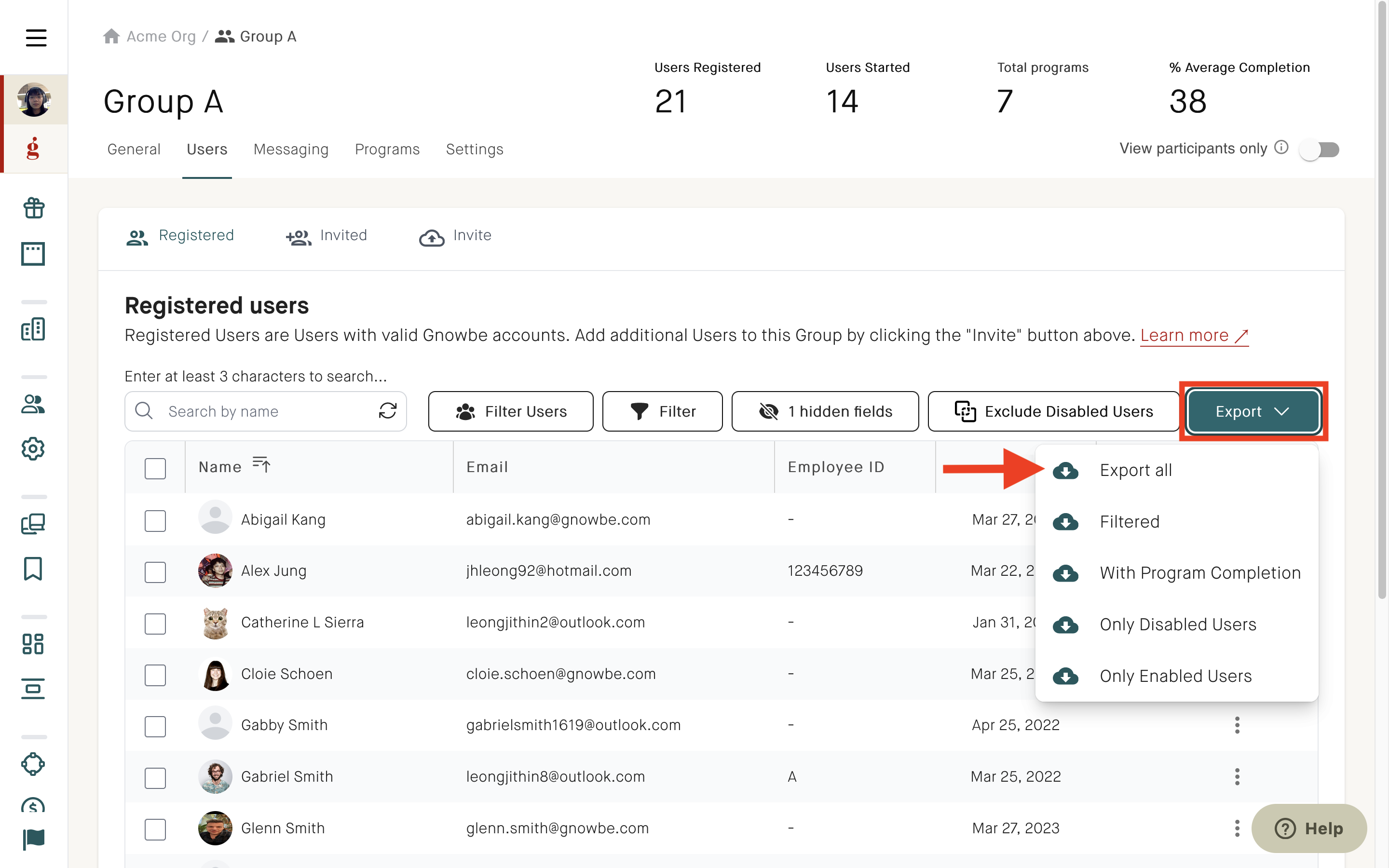Sort by Name column arrow
The height and width of the screenshot is (868, 1389).
coord(262,464)
